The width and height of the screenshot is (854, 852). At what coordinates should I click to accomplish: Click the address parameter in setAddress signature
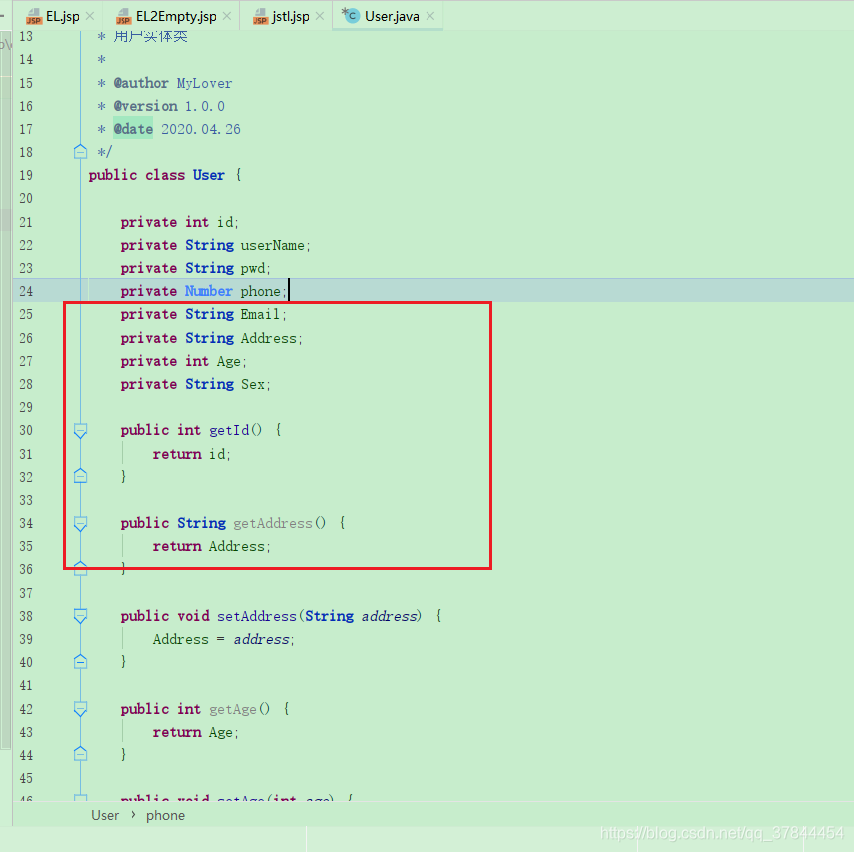tap(389, 616)
